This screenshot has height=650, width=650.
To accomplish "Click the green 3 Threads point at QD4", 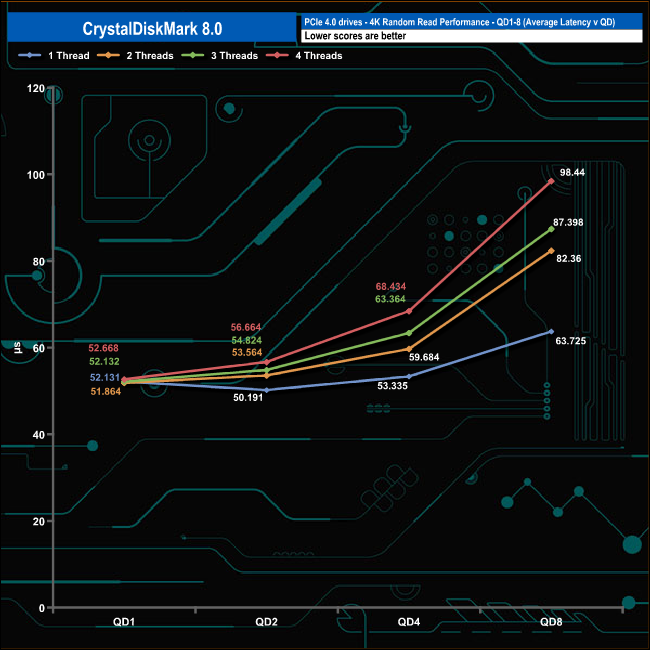I will coord(409,333).
